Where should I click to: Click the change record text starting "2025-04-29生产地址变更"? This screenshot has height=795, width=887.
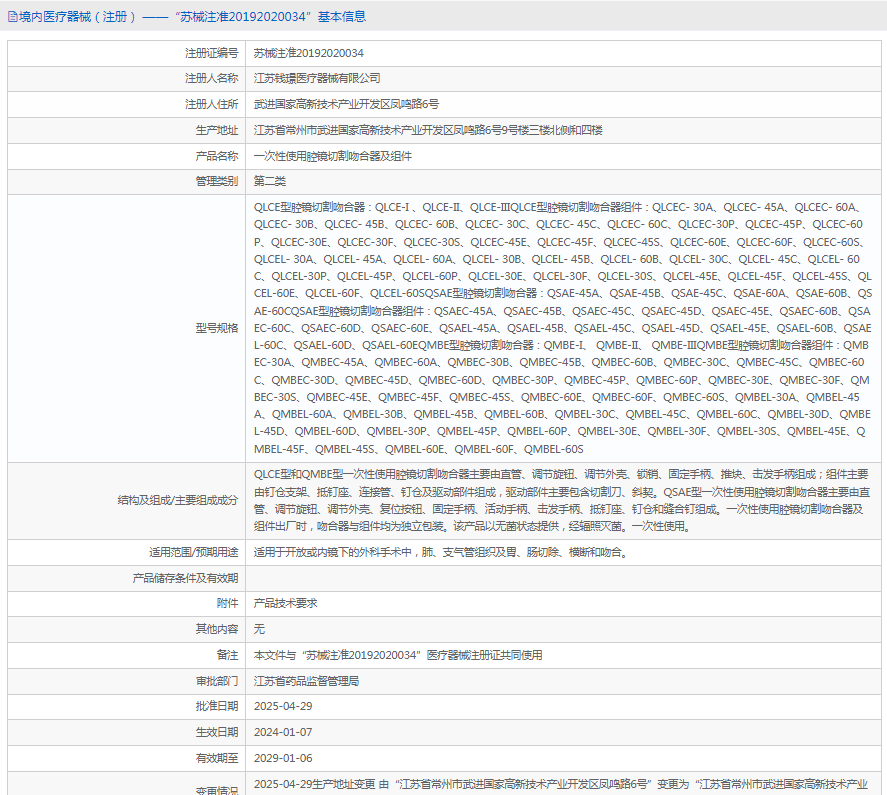coord(561,785)
